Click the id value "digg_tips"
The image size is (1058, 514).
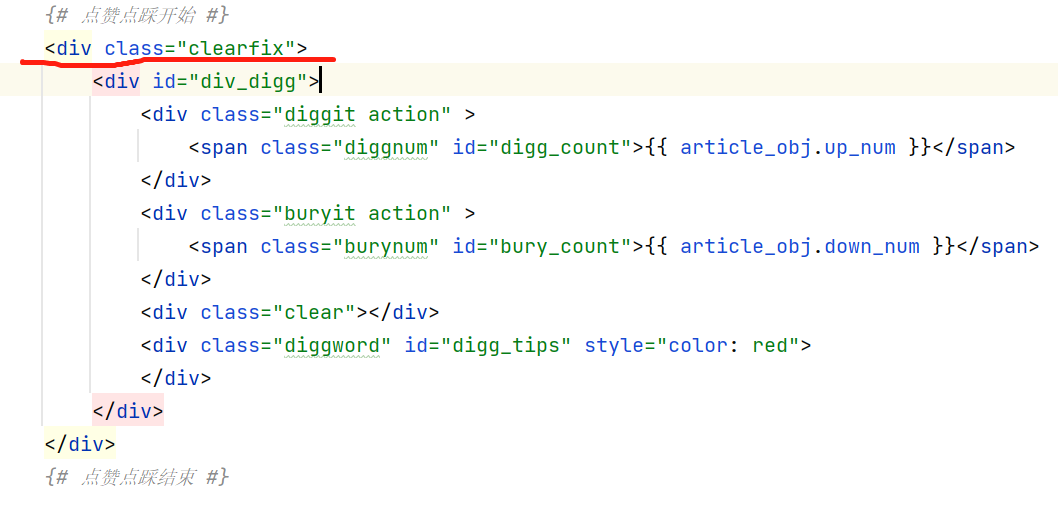[x=505, y=346]
